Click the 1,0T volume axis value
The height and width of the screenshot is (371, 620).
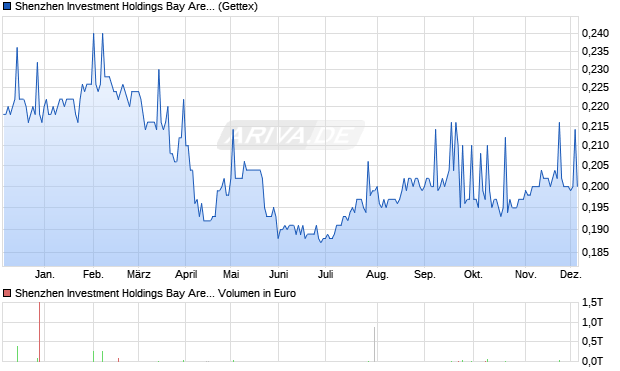coord(592,322)
